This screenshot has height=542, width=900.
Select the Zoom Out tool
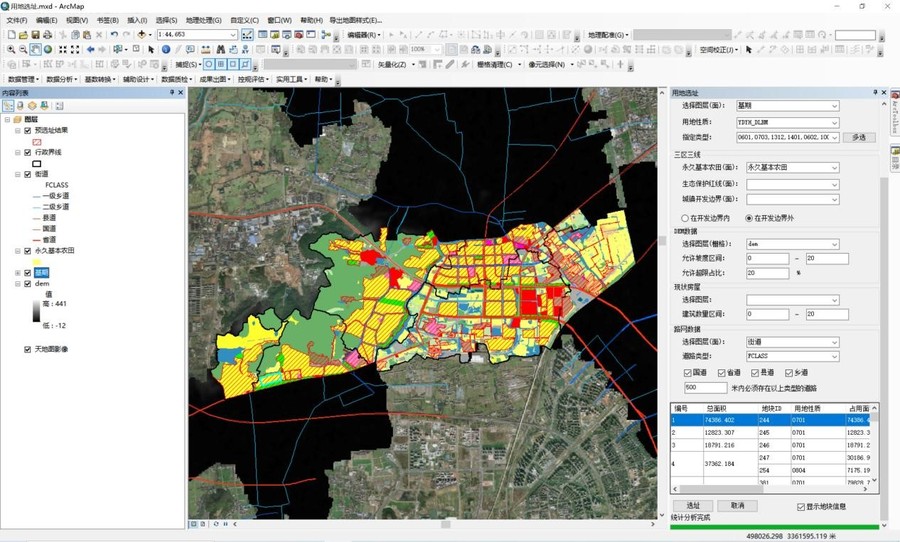(23, 49)
